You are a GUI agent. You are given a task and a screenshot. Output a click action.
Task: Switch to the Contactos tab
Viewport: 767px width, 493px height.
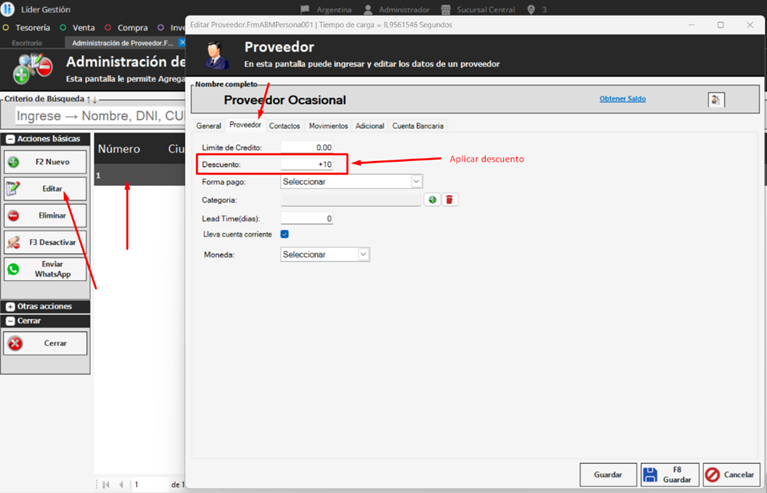tap(284, 126)
